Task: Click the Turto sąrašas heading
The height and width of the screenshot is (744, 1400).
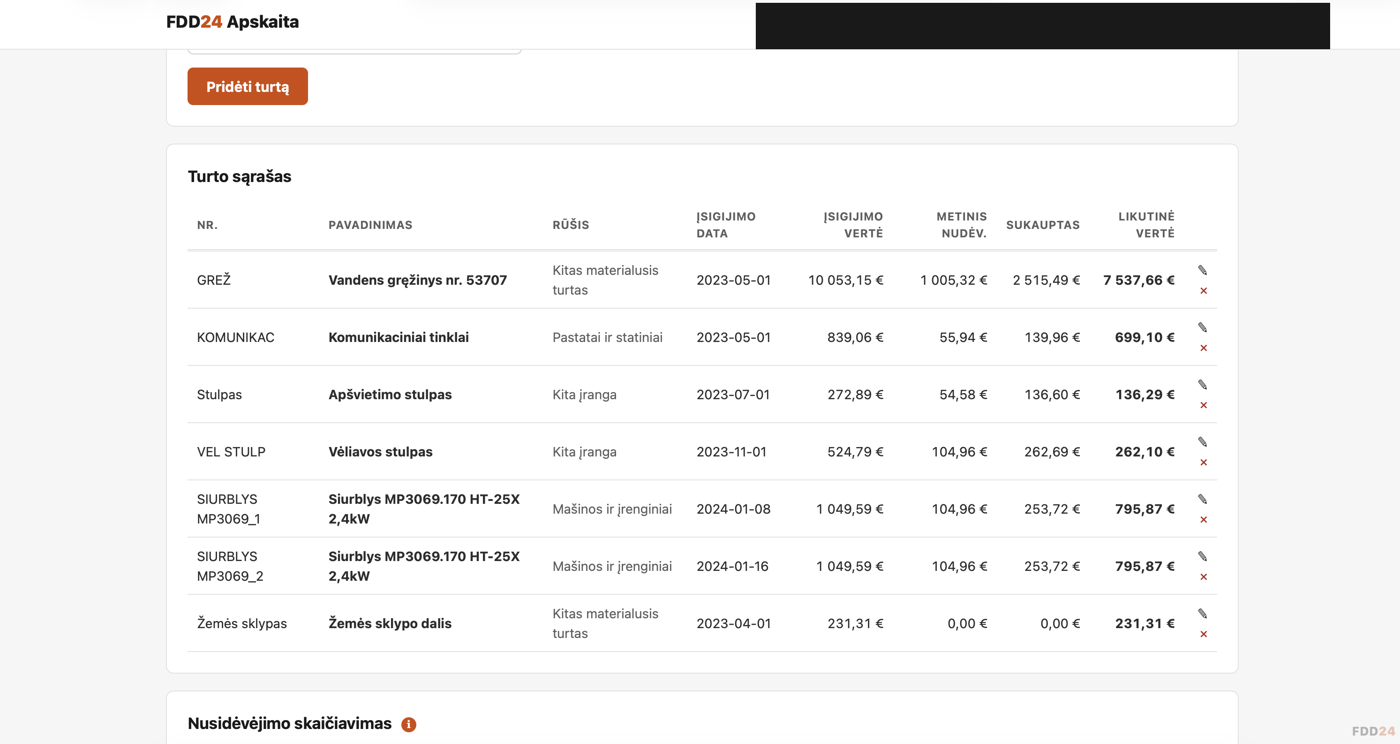Action: pyautogui.click(x=240, y=177)
